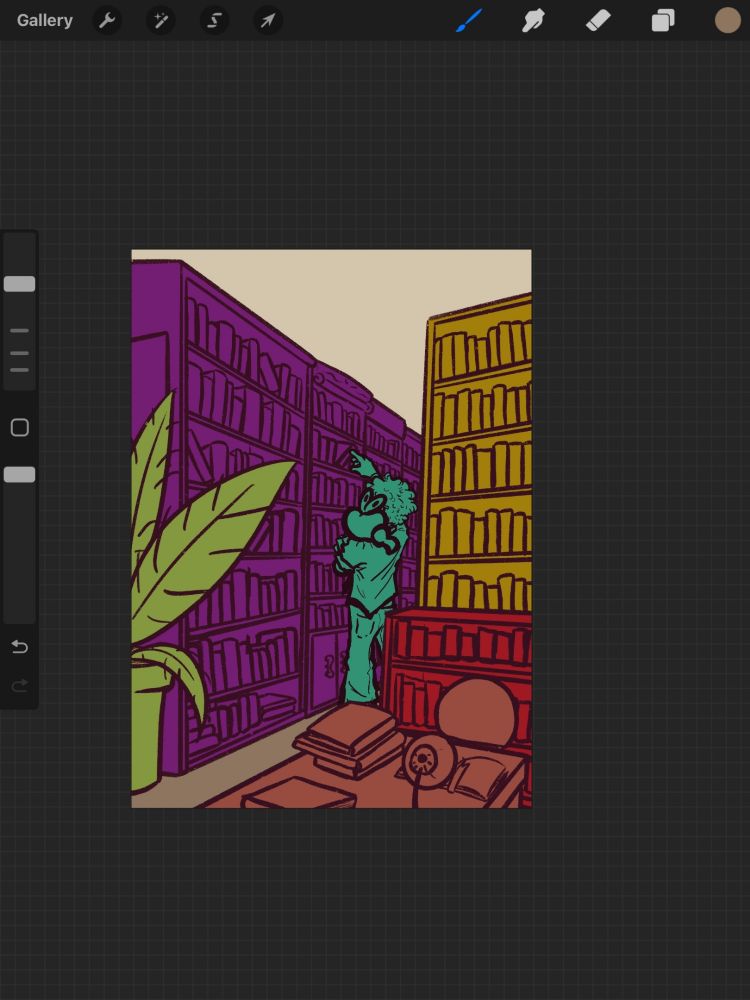Select the Smudge finger tool

(533, 20)
